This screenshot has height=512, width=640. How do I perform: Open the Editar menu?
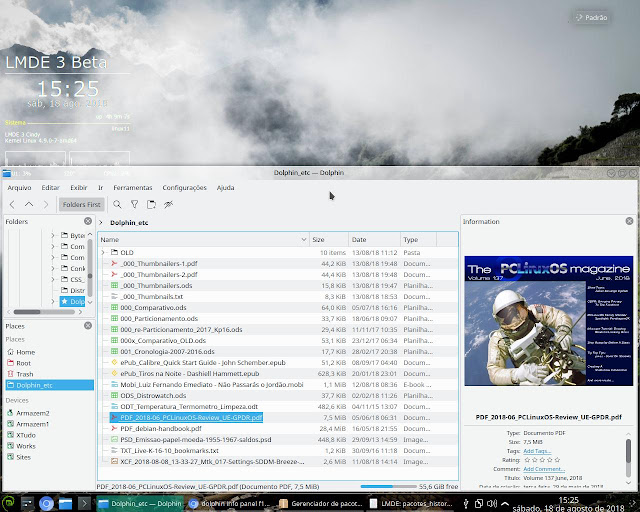click(x=51, y=188)
